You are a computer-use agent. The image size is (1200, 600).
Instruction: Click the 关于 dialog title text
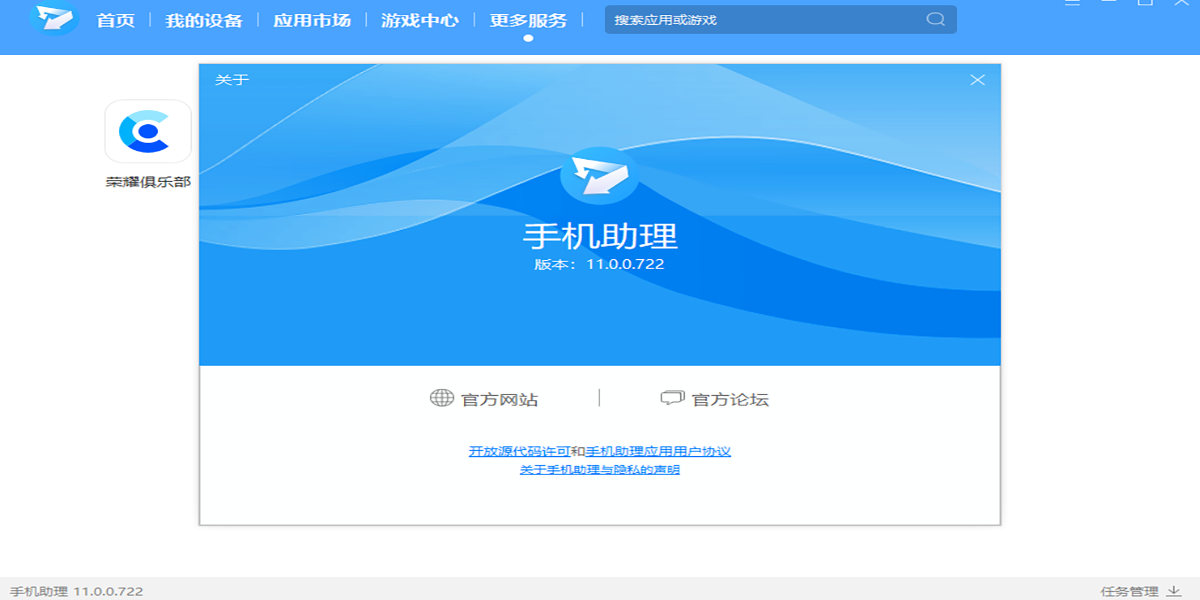pyautogui.click(x=232, y=80)
